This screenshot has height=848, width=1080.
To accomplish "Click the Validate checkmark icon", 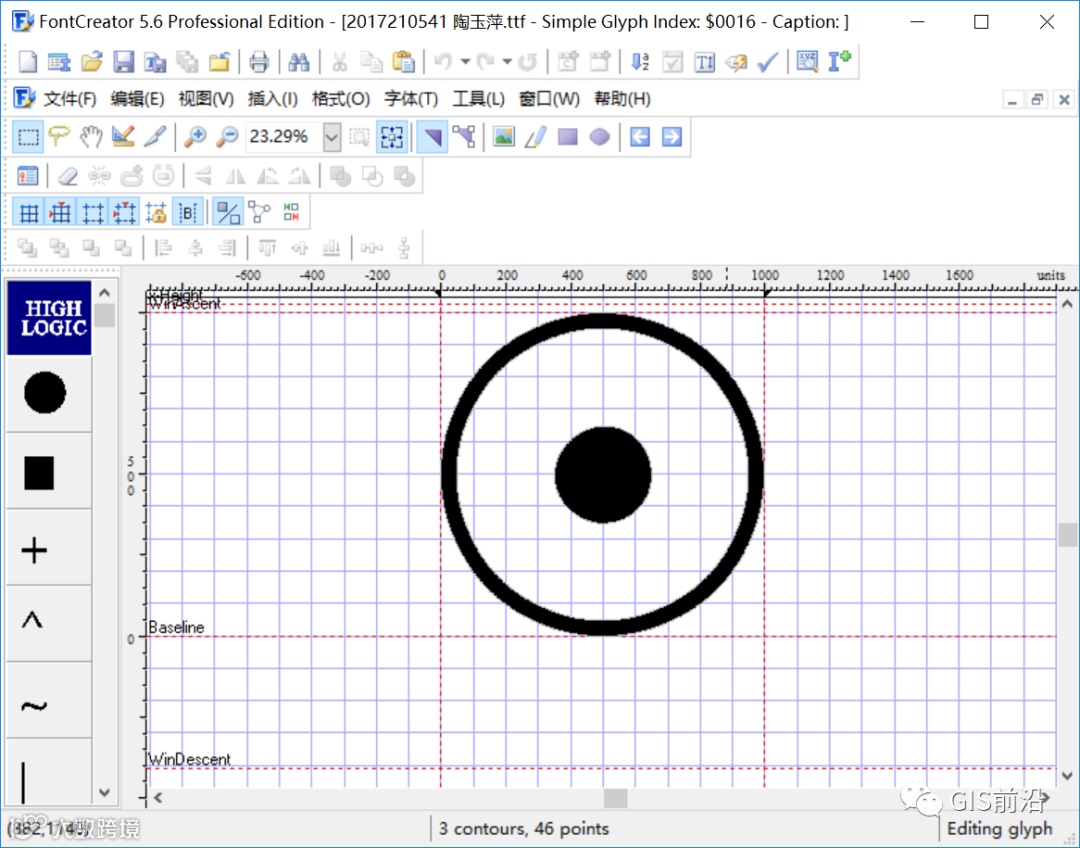I will [768, 62].
